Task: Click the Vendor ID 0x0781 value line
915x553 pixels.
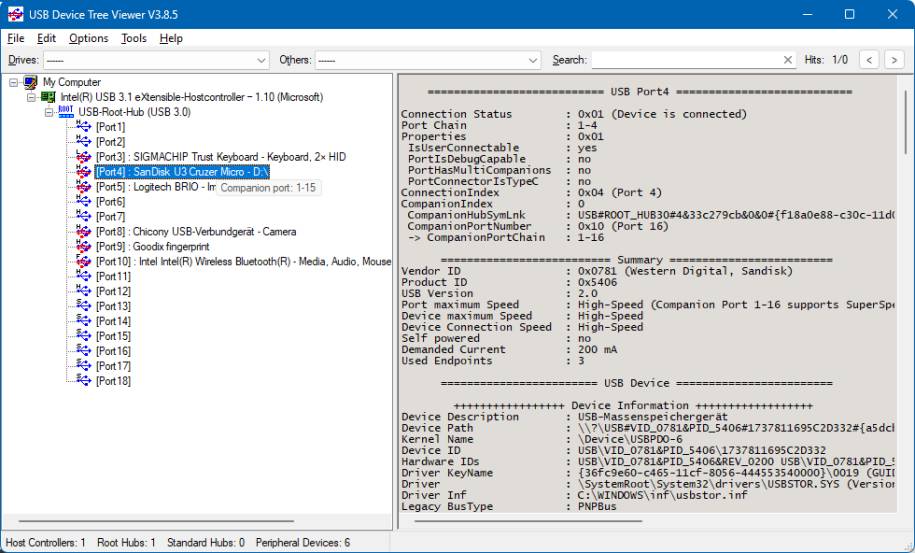Action: (x=597, y=271)
